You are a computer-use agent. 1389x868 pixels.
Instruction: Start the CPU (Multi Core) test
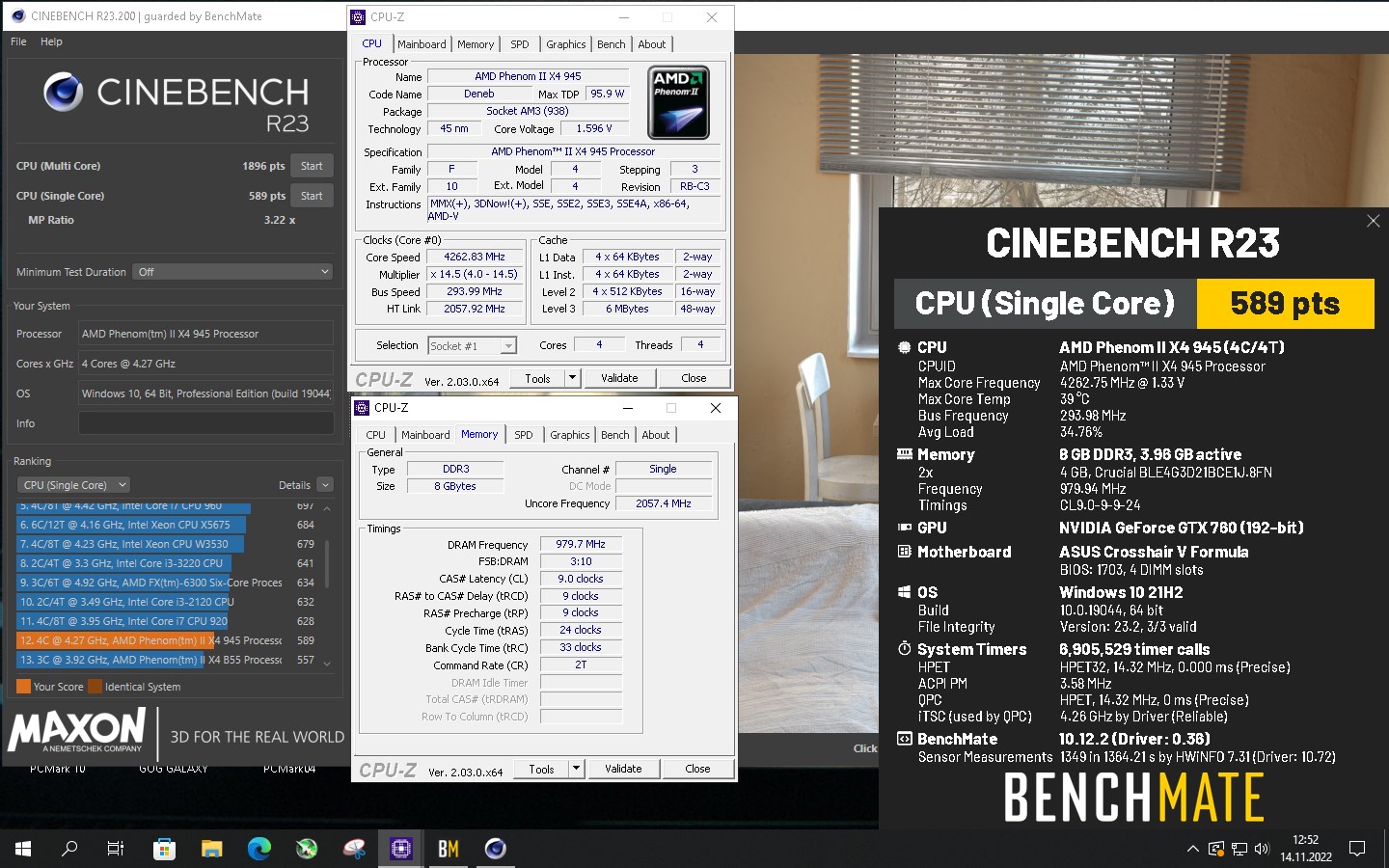pos(312,166)
